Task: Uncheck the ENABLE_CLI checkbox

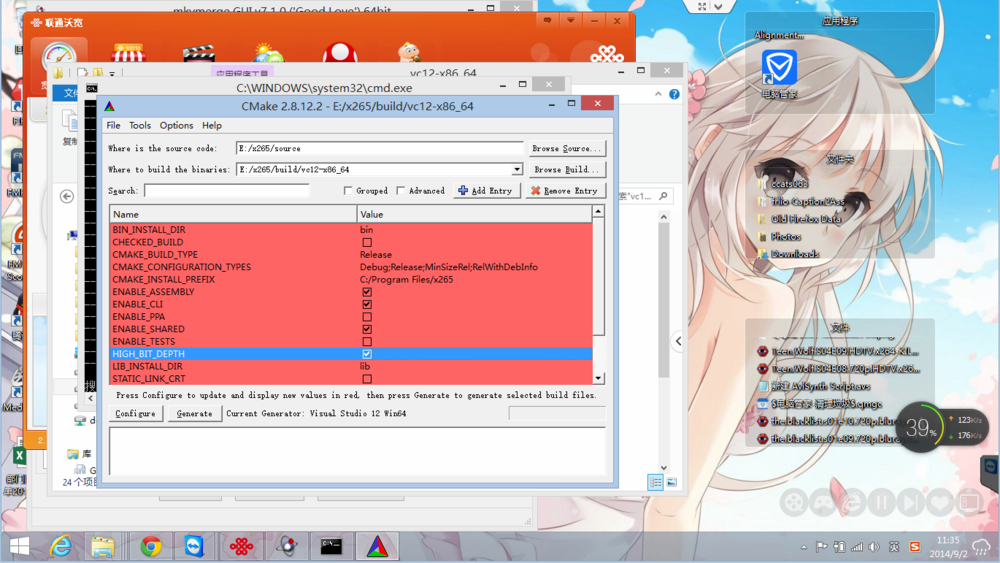Action: (367, 304)
